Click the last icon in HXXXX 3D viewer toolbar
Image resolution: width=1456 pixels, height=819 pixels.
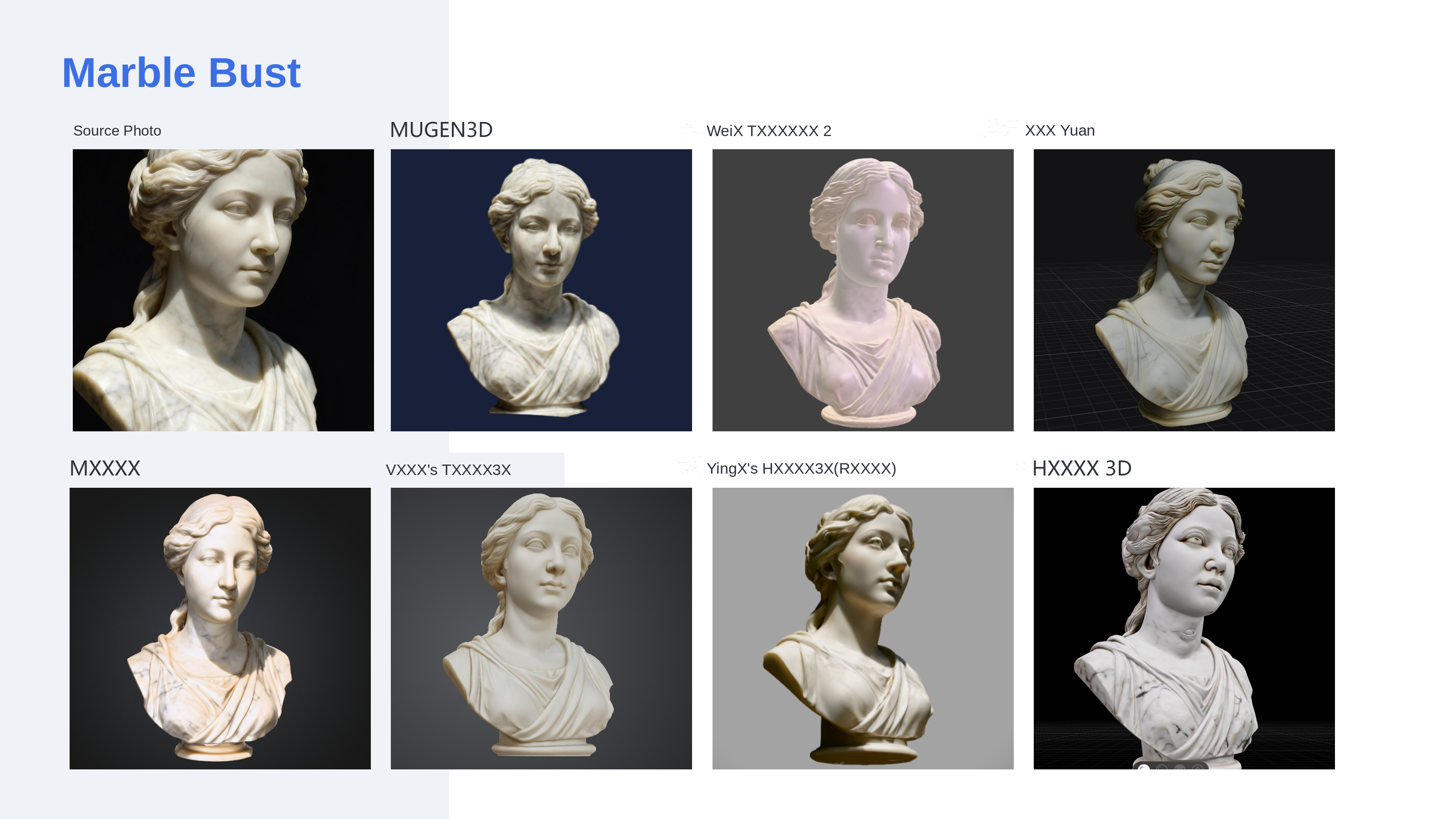coord(1198,767)
